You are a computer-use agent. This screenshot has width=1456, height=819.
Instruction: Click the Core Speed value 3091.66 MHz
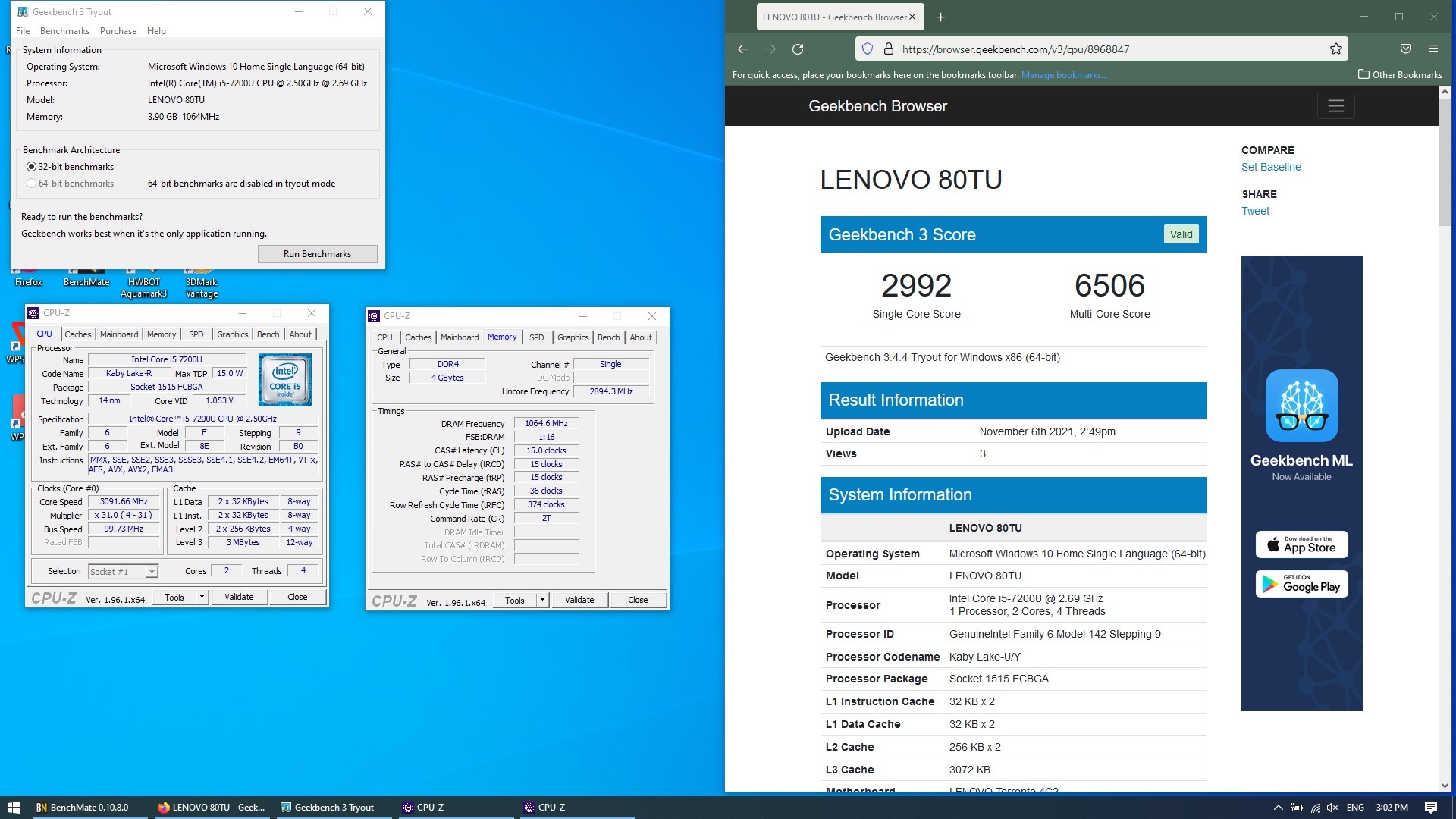coord(124,502)
